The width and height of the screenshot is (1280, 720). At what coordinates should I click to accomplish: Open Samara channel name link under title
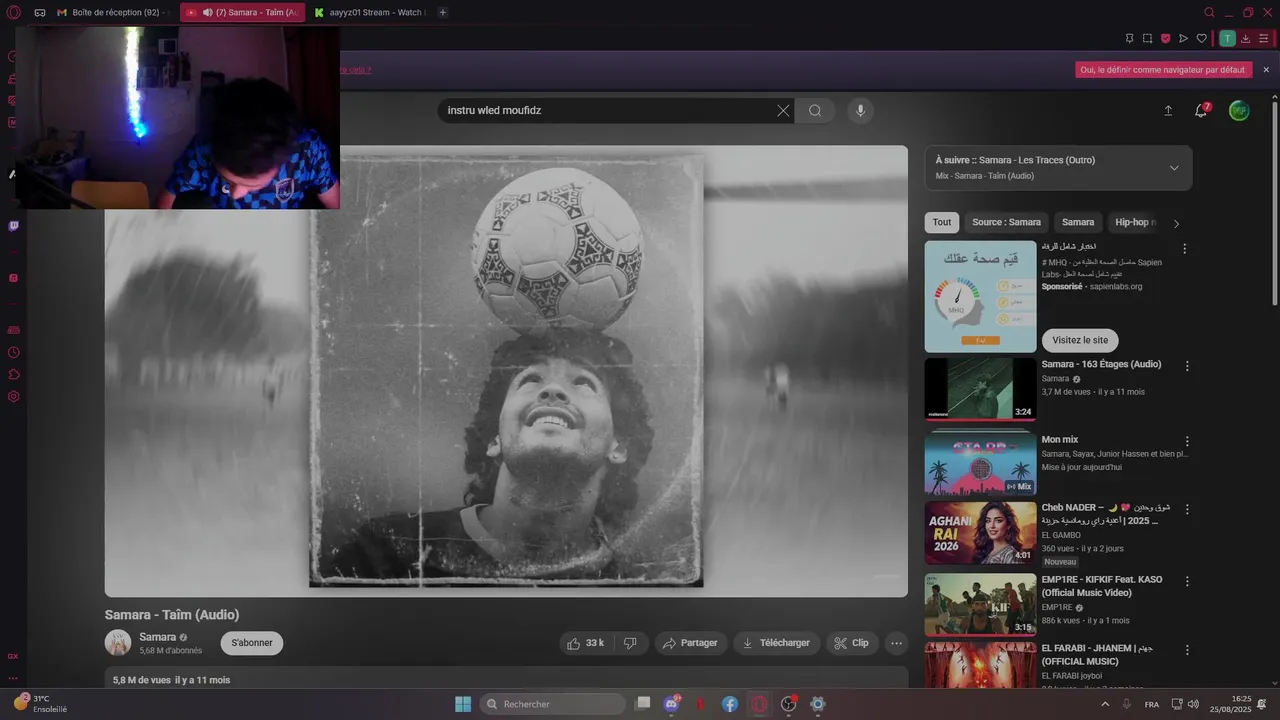click(x=158, y=637)
